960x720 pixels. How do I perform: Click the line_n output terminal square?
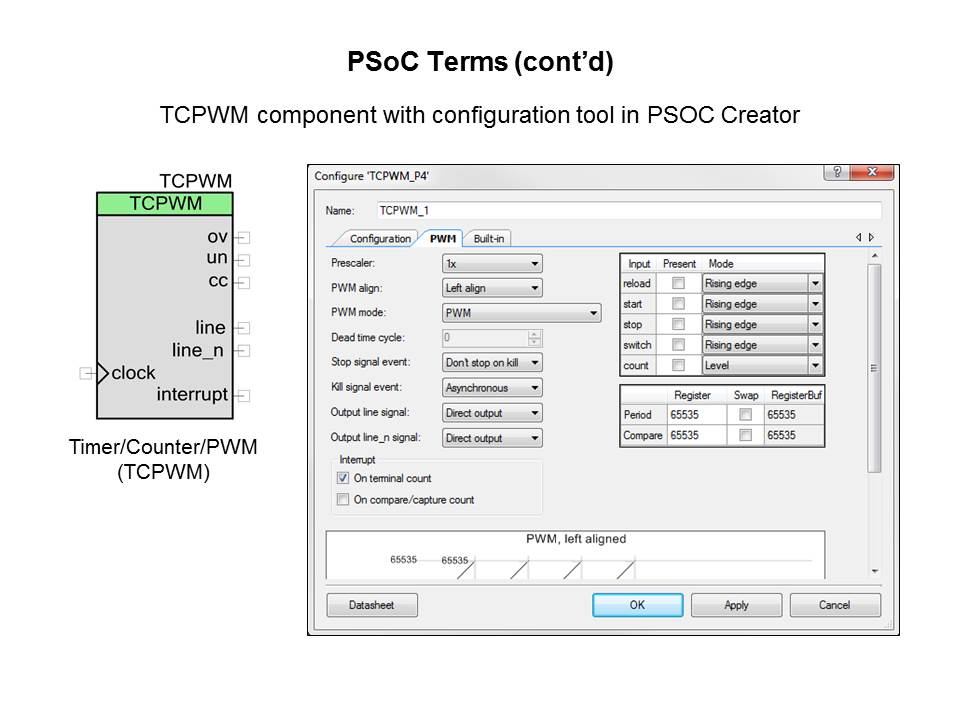tap(243, 351)
